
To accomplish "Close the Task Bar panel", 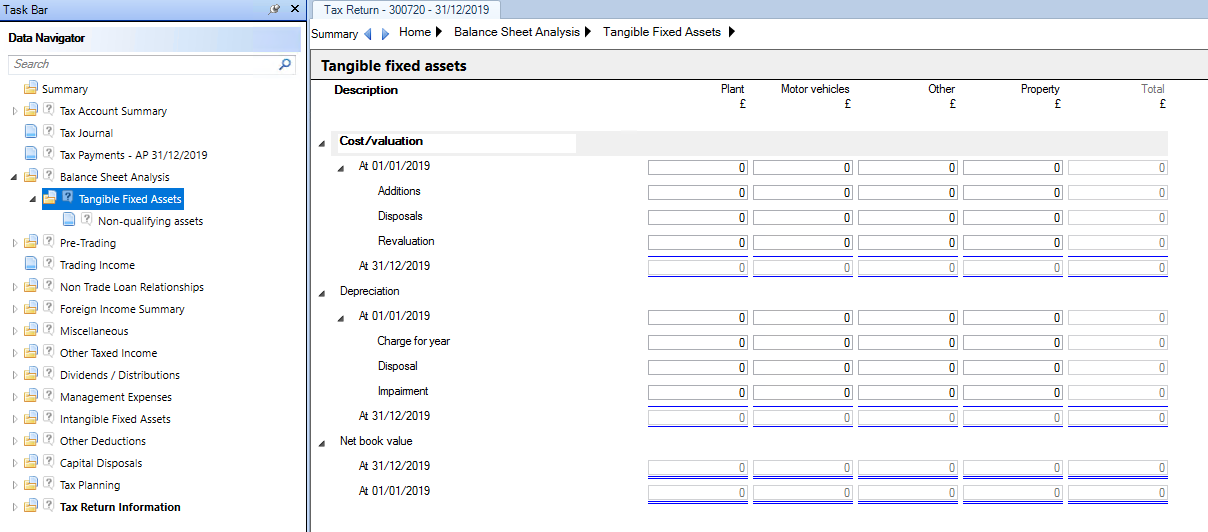I will (x=294, y=9).
